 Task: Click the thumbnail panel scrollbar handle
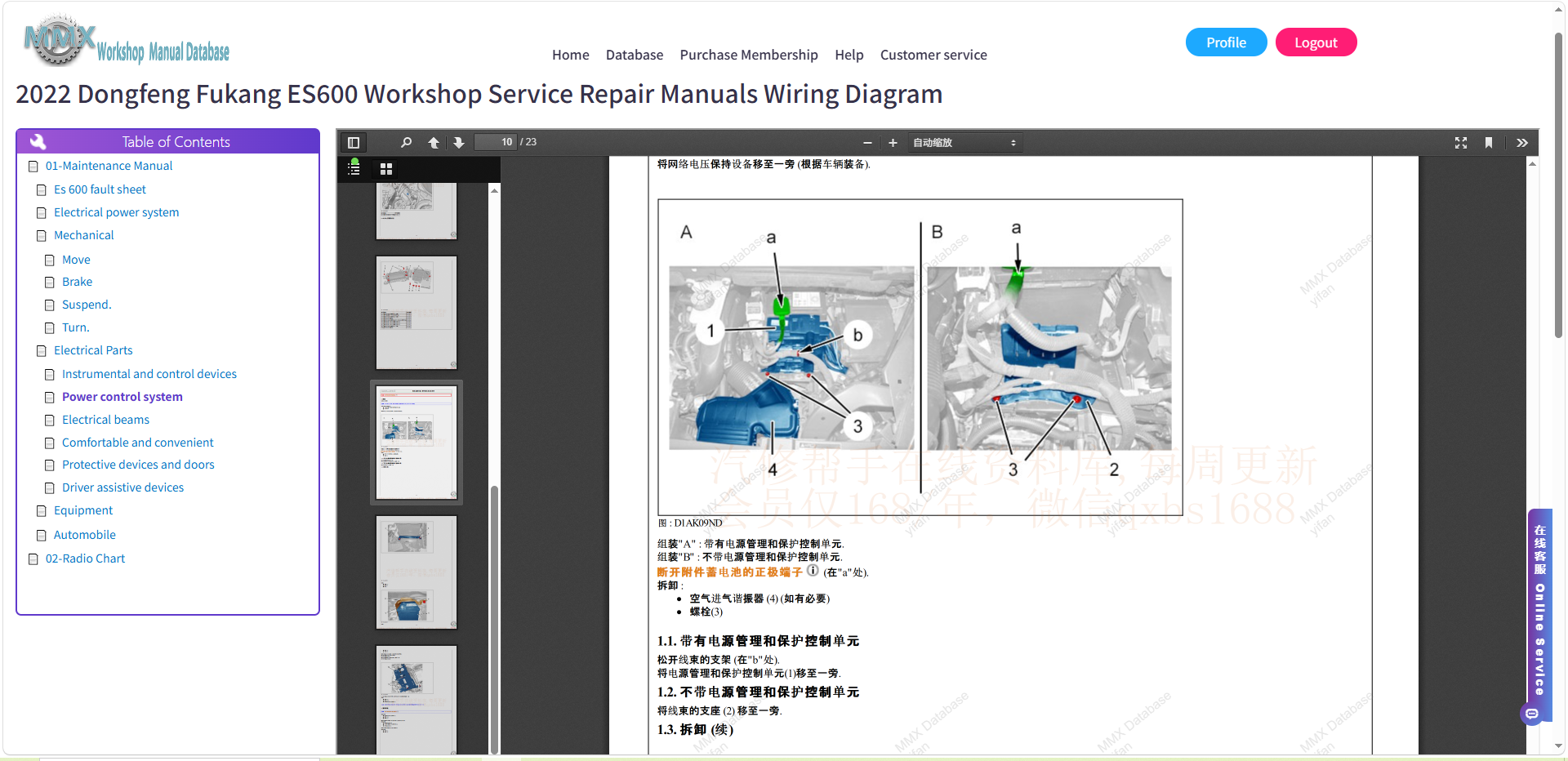[494, 619]
